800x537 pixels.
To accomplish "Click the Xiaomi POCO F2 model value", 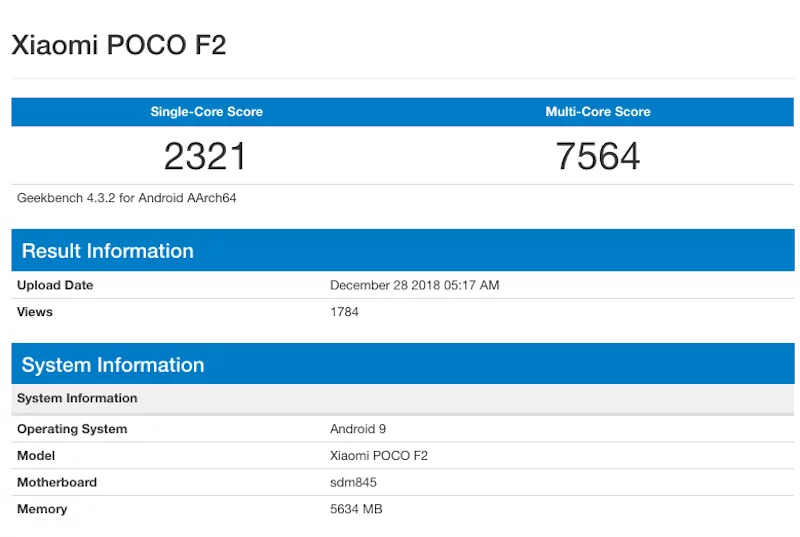I will [379, 455].
